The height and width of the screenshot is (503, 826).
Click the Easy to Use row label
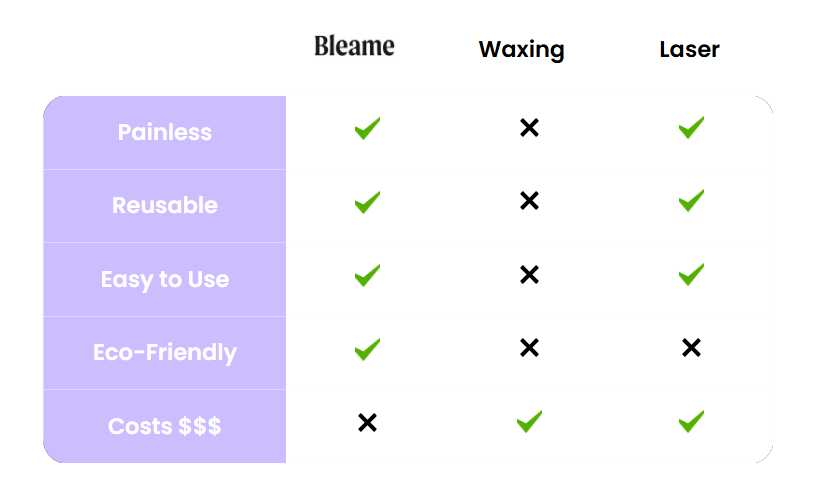coord(165,279)
